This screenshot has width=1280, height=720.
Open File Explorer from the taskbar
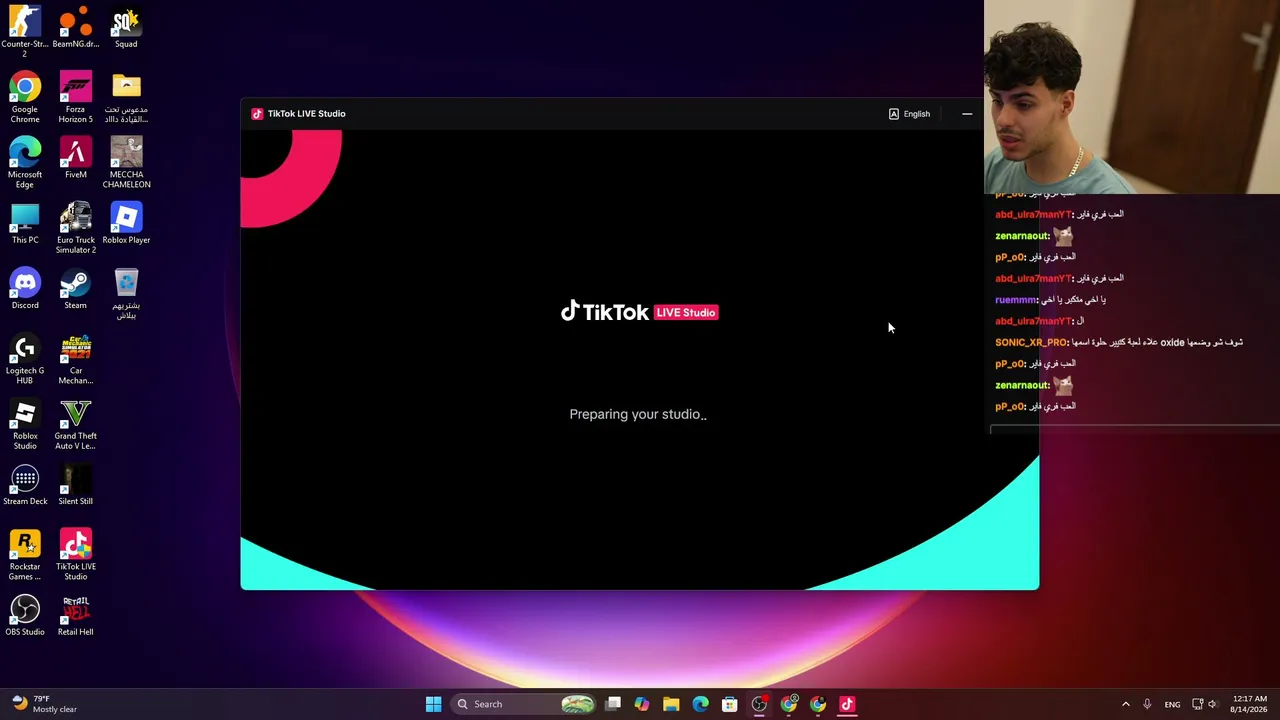click(x=671, y=704)
